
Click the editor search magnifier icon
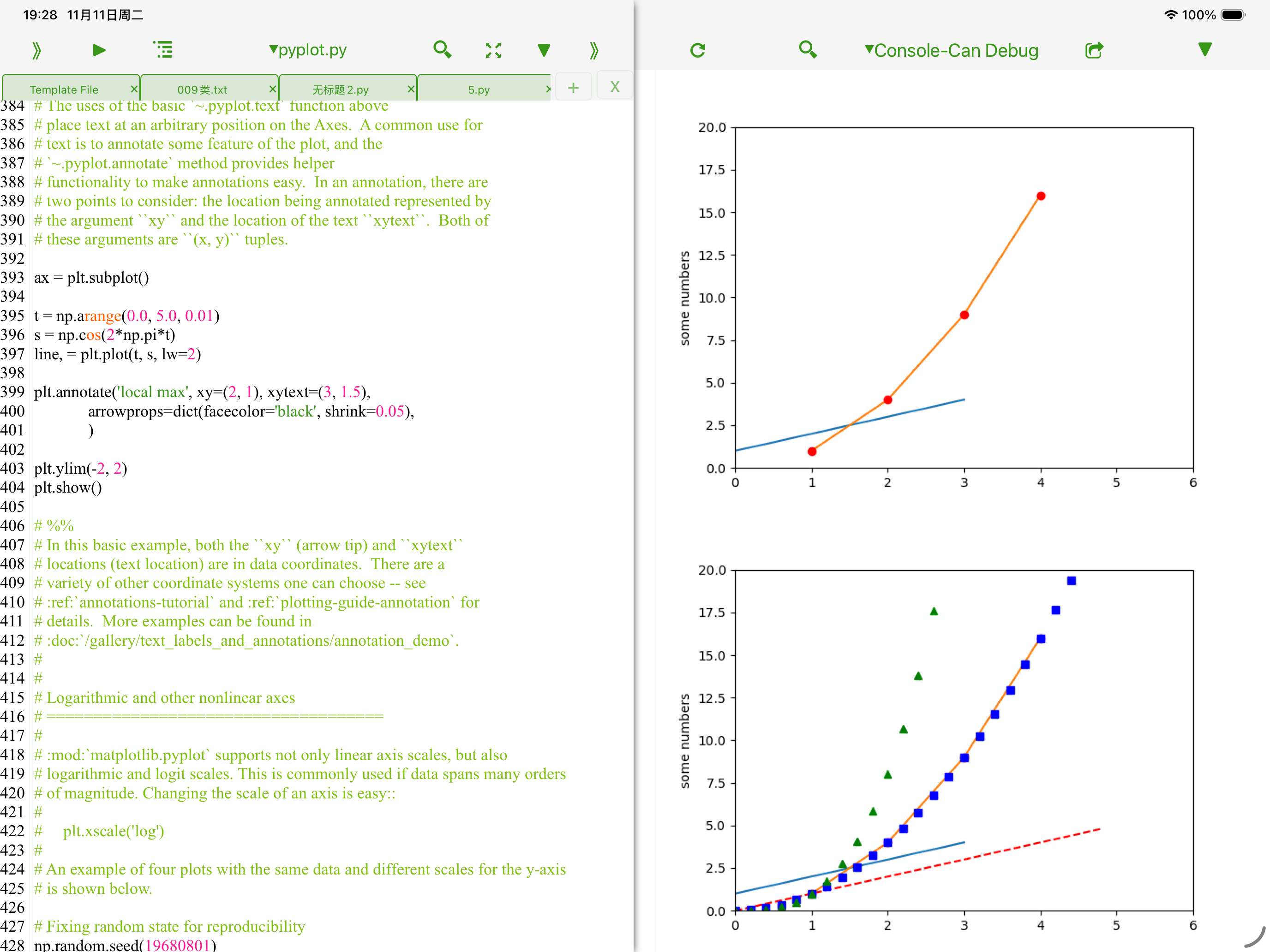(442, 50)
